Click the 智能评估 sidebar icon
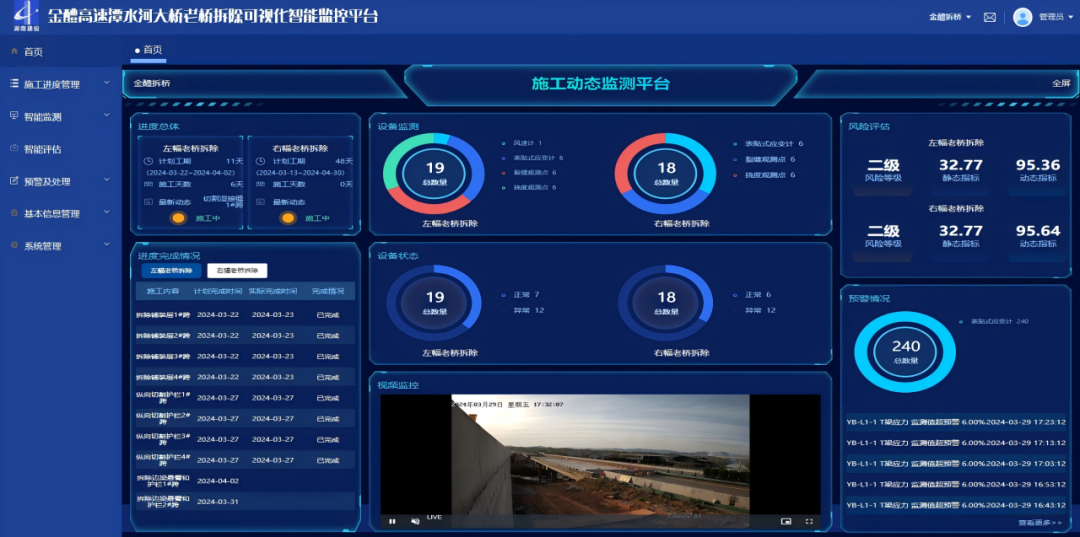The height and width of the screenshot is (537, 1080). point(13,149)
